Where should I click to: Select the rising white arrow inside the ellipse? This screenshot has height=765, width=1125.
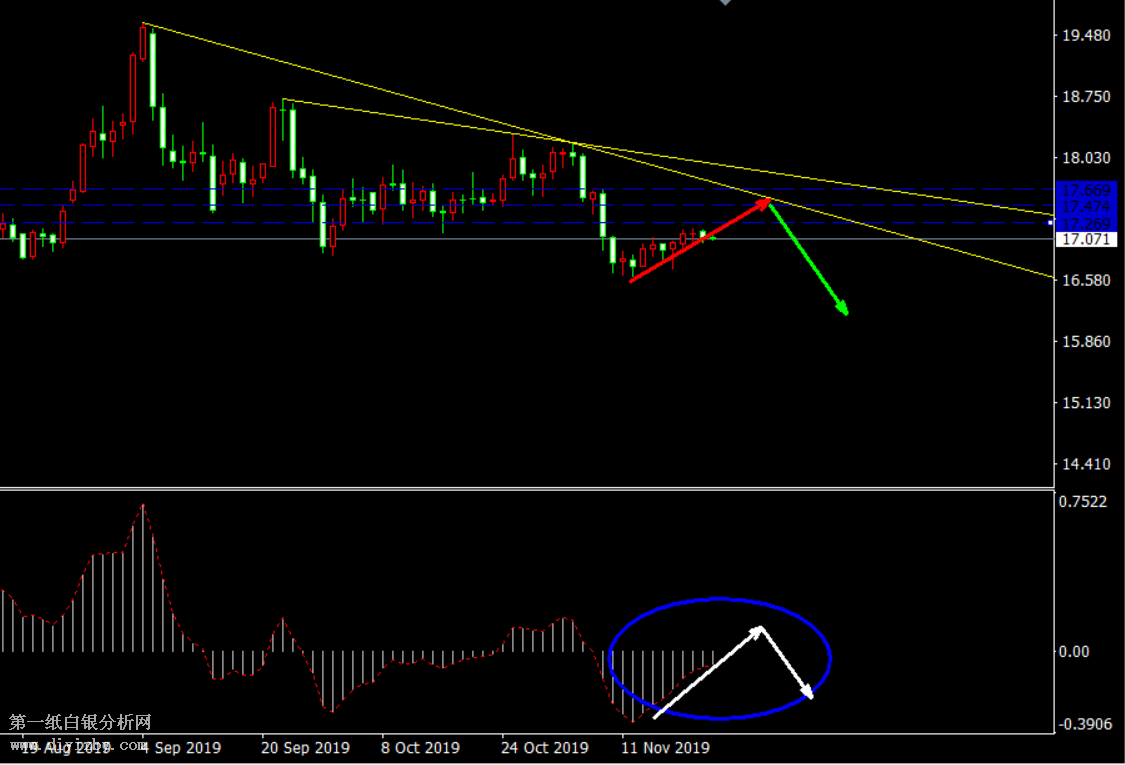click(x=706, y=672)
